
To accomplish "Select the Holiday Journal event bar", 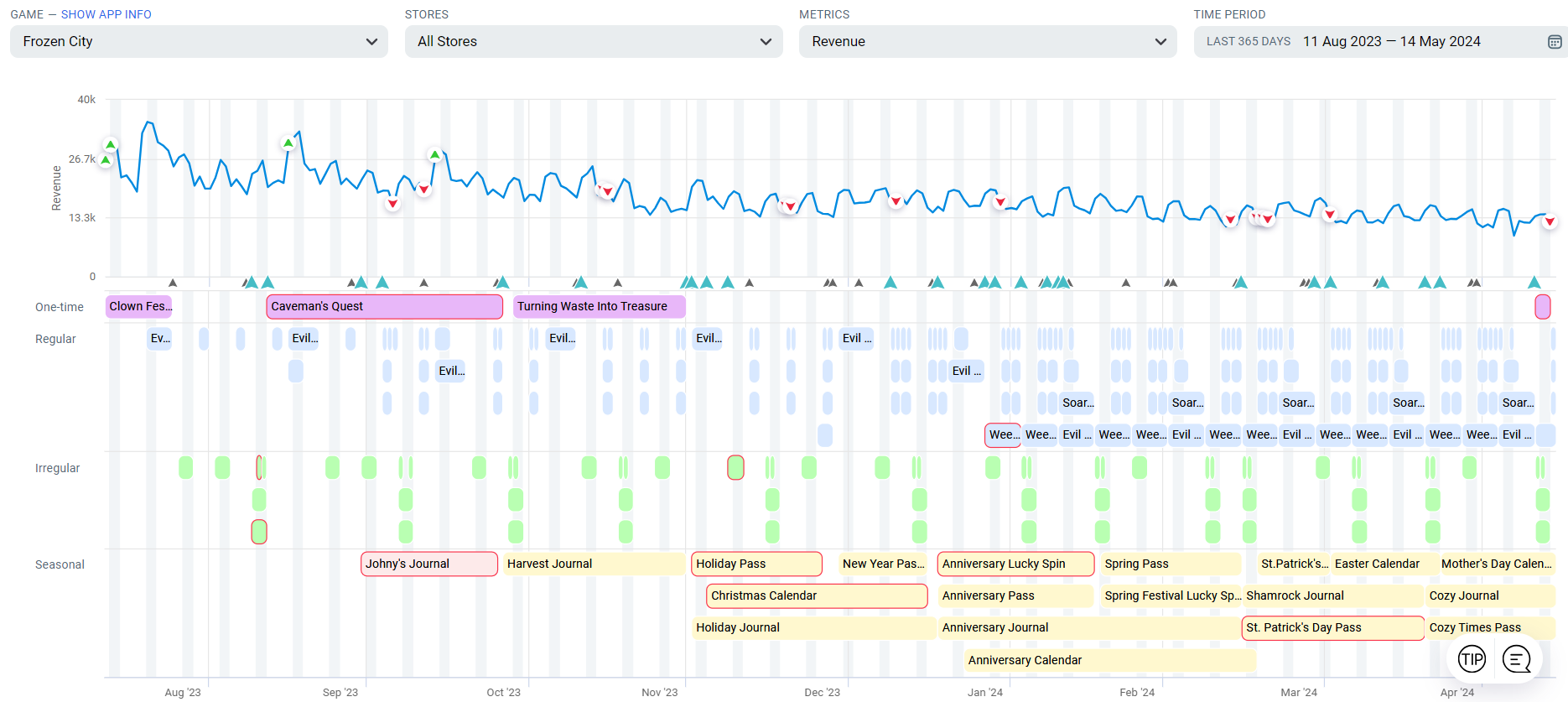I will (813, 627).
